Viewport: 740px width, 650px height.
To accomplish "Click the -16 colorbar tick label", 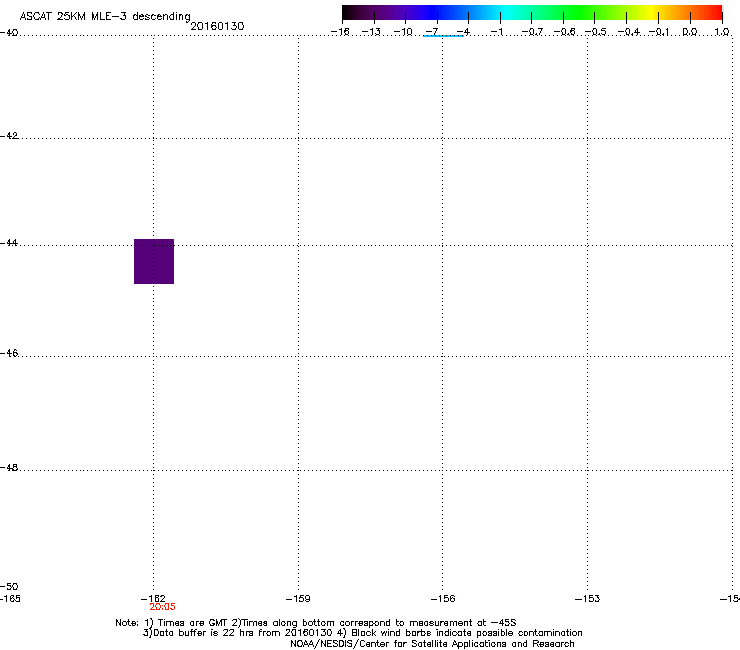I will coord(340,32).
